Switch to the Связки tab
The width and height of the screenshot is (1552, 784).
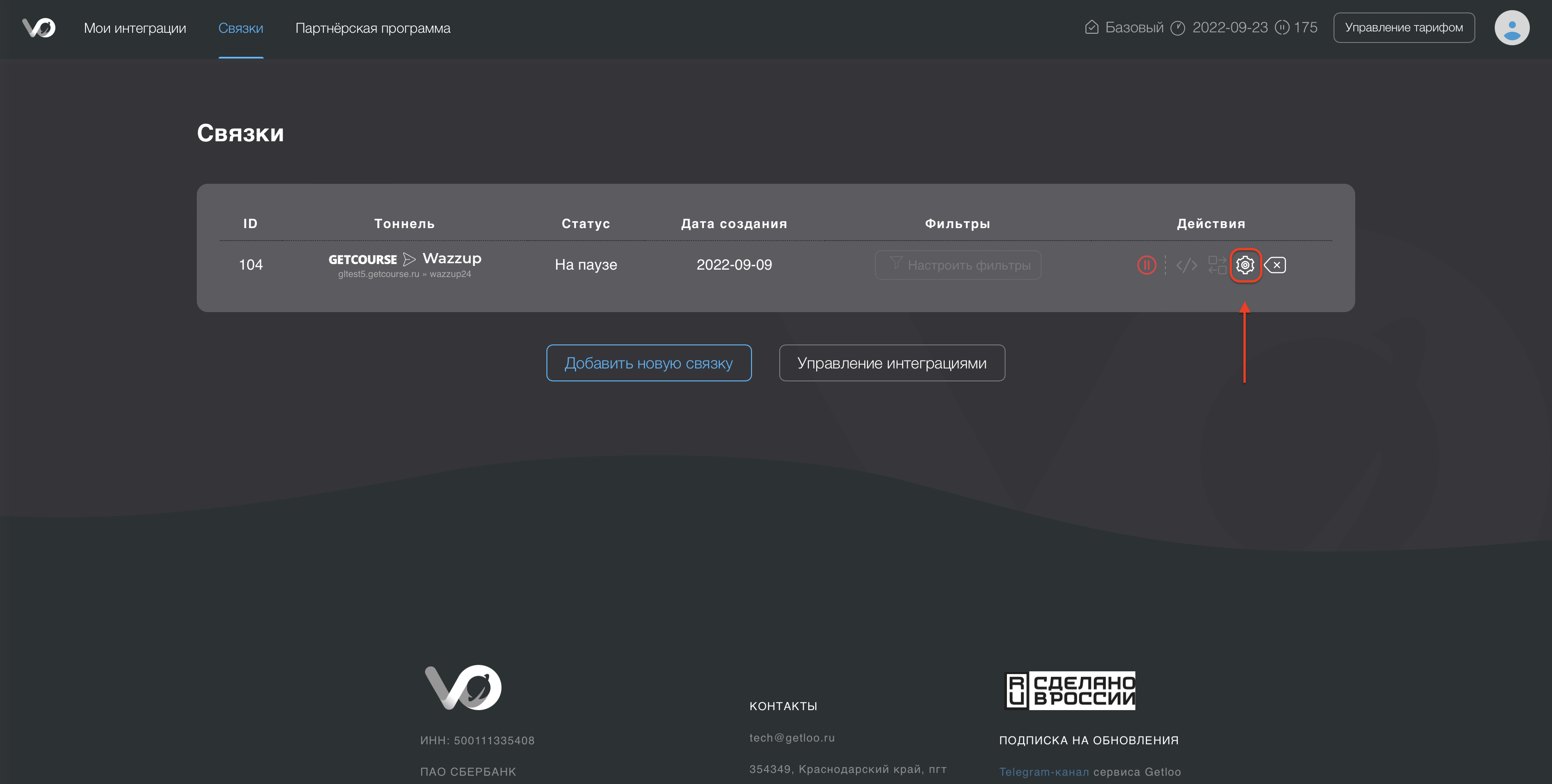tap(240, 28)
